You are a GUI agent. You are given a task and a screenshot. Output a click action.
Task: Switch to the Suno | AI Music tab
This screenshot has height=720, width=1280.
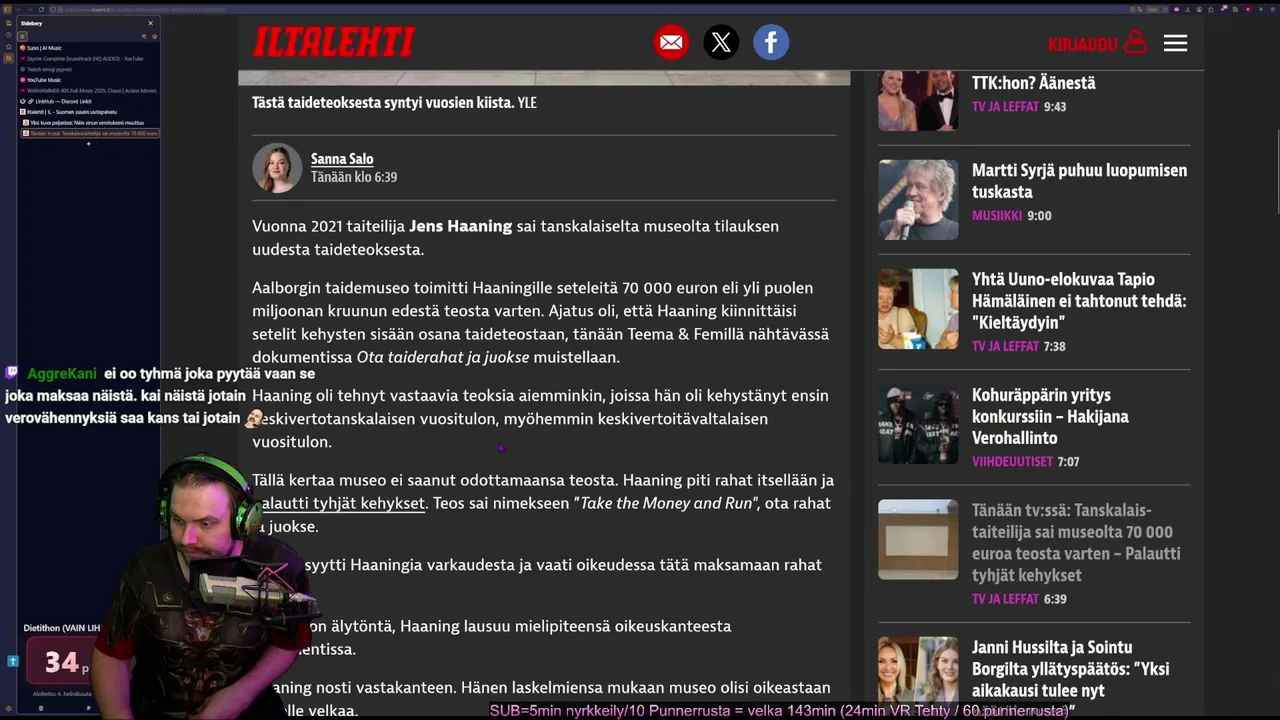(88, 48)
